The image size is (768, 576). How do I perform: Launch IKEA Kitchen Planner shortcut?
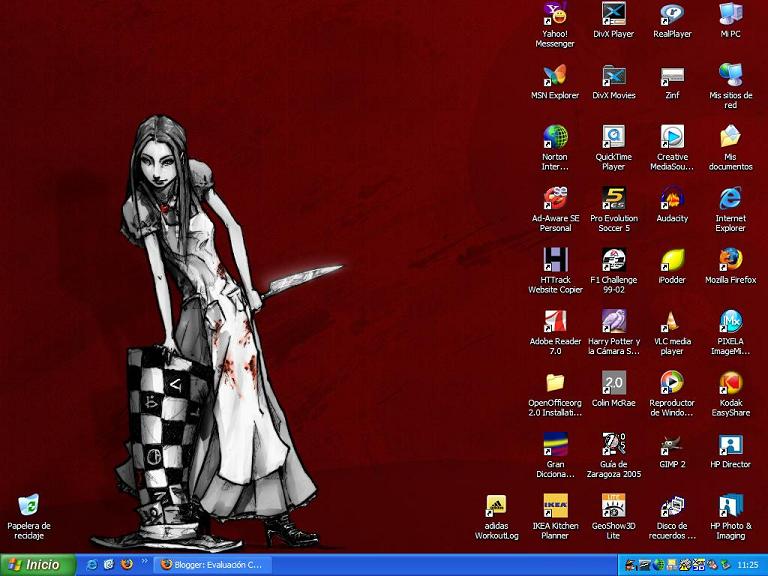pos(555,505)
